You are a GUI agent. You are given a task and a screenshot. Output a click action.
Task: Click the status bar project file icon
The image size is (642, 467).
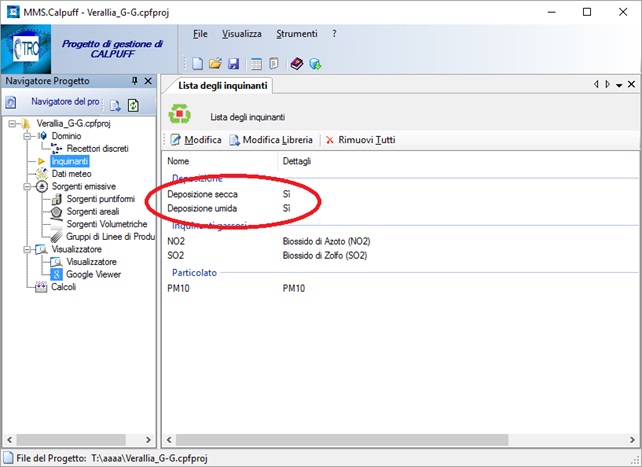pyautogui.click(x=8, y=458)
